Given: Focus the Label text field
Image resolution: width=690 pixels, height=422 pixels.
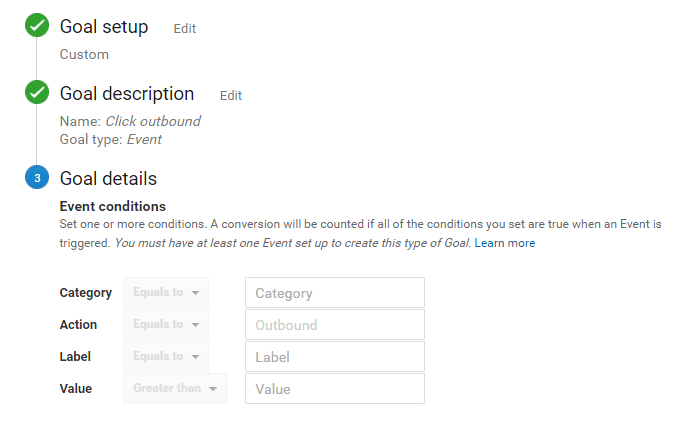Looking at the screenshot, I should 335,357.
